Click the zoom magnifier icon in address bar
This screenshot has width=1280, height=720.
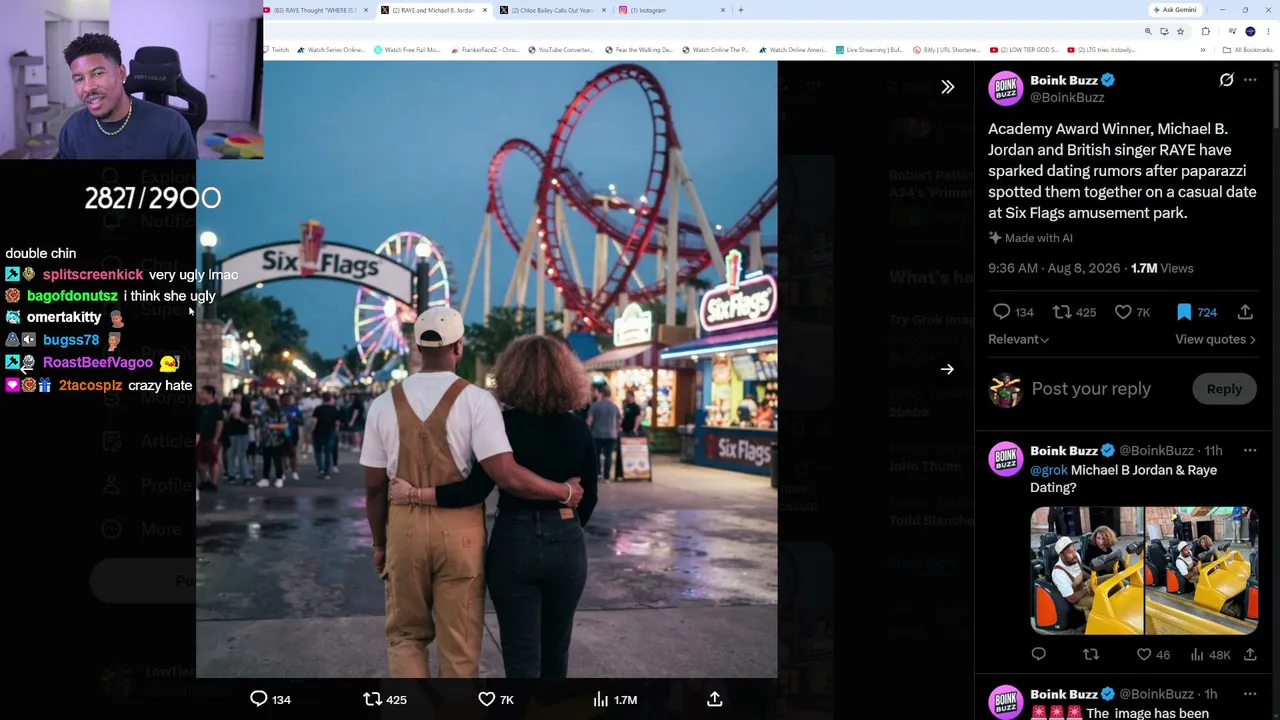tap(1148, 31)
